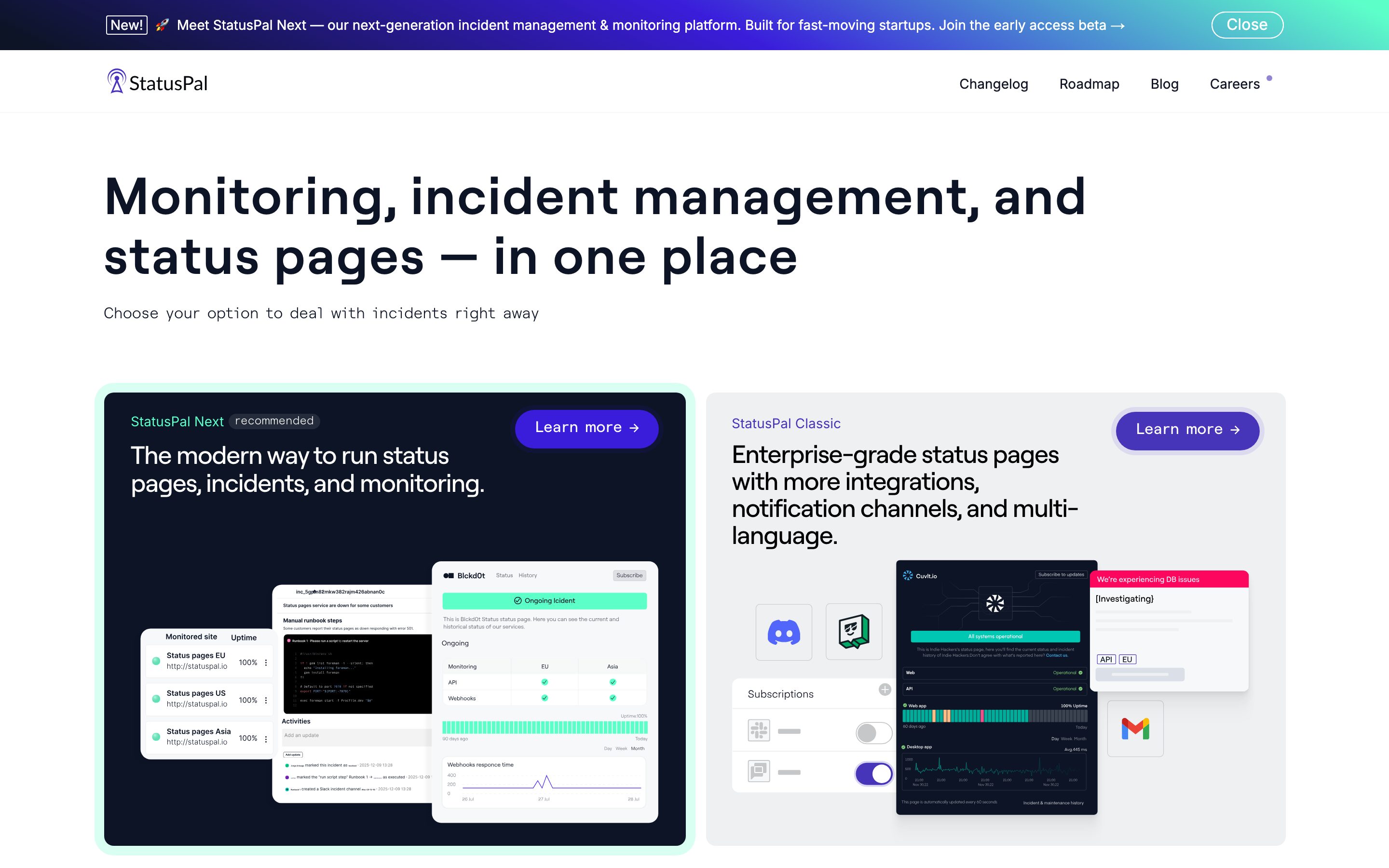Click the green chat mascot icon tile

point(854,632)
